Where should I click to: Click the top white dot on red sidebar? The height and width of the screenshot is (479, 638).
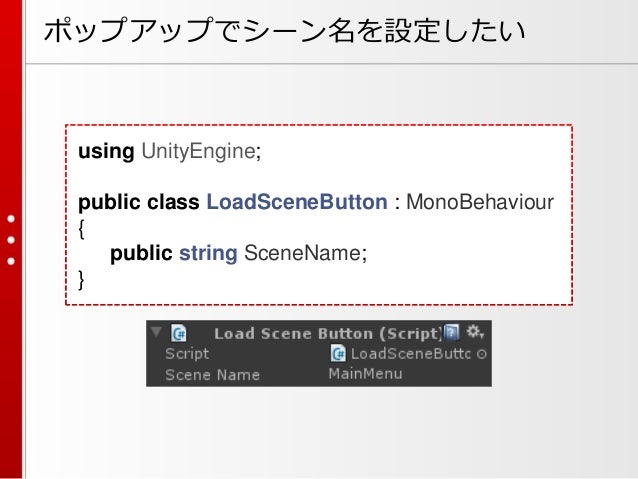11,219
